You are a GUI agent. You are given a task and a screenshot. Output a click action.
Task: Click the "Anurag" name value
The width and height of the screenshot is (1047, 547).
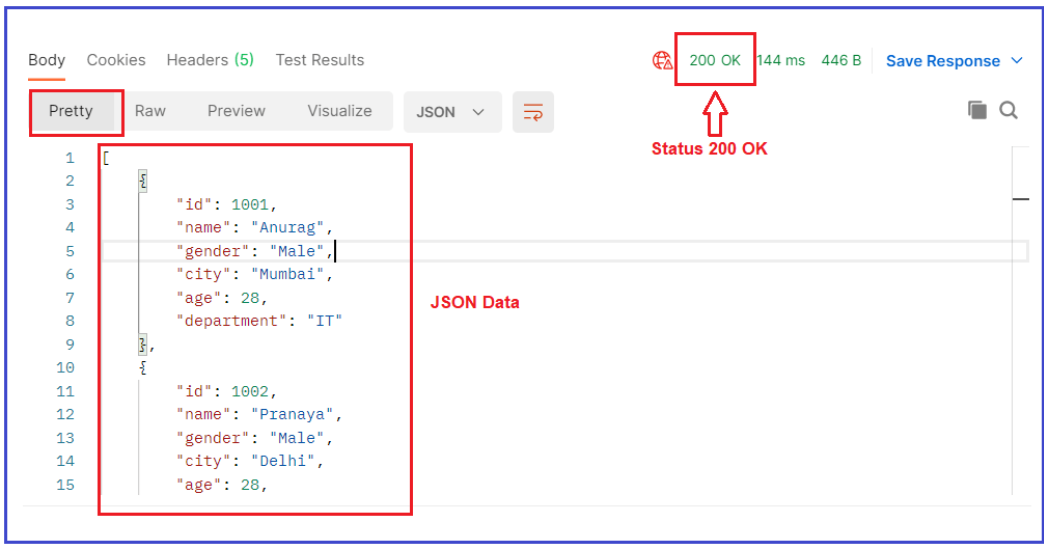pyautogui.click(x=287, y=228)
